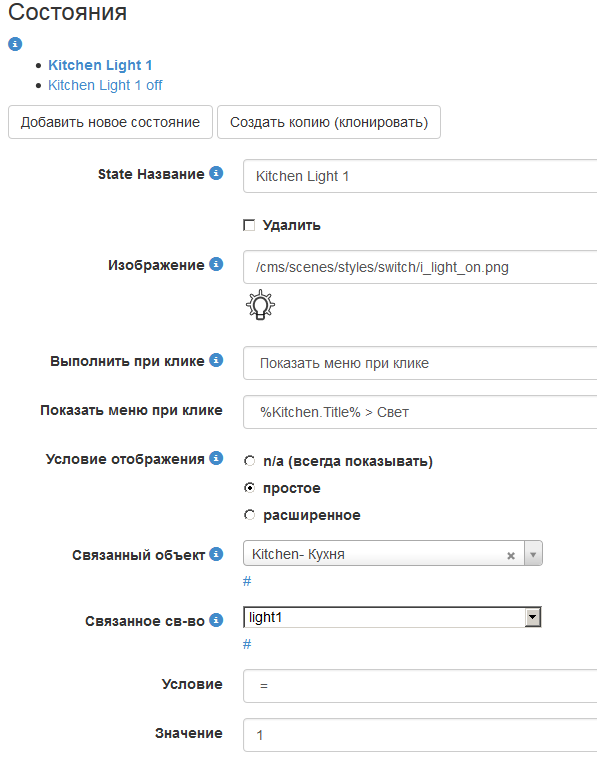Click info icon next to Выполнить при клике
The width and height of the screenshot is (597, 758).
click(x=216, y=360)
